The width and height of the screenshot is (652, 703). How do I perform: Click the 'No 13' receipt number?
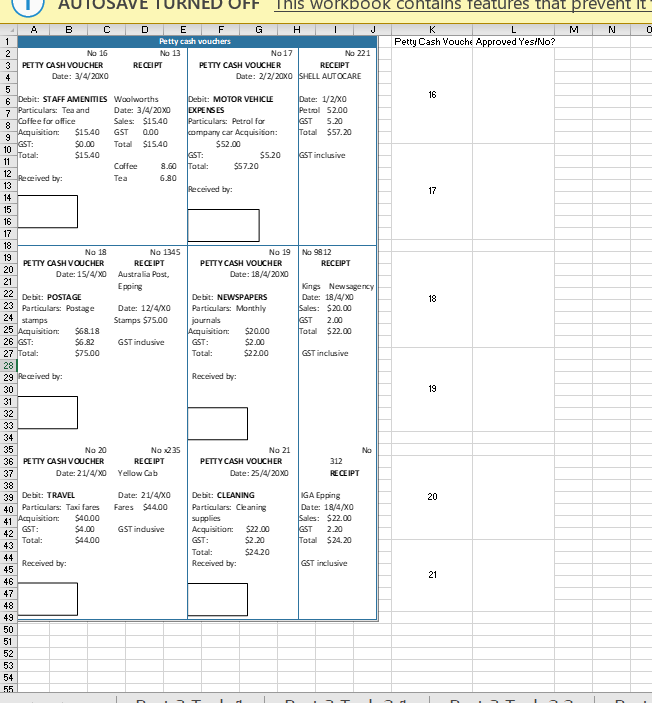(170, 53)
